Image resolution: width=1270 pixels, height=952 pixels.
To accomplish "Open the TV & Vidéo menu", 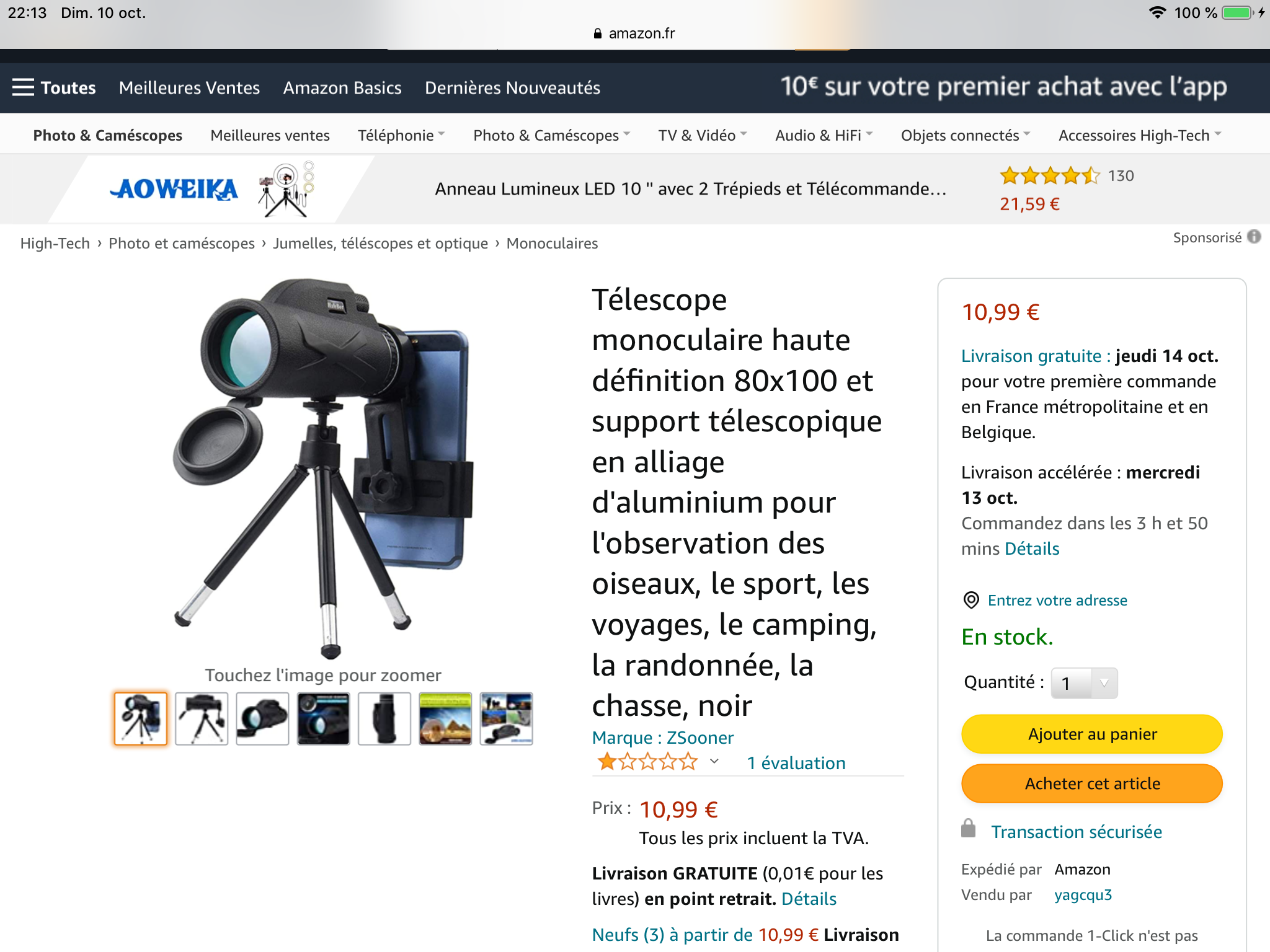I will [703, 135].
